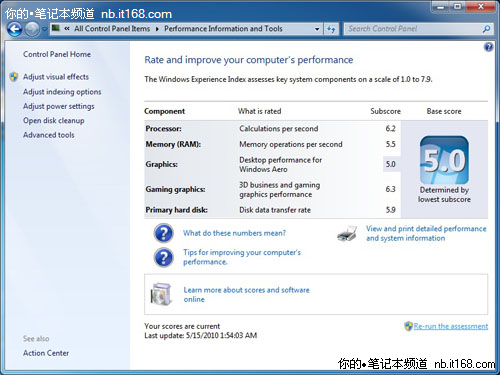Click All Control Panel Items breadcrumb
Viewport: 500px width, 375px height.
tap(112, 29)
